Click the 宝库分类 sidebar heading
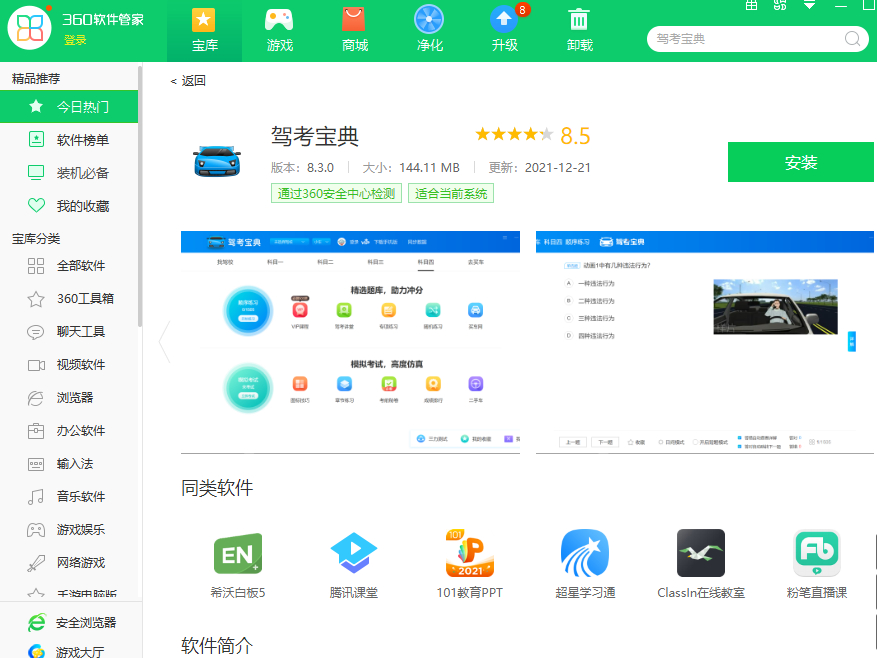 pyautogui.click(x=36, y=239)
